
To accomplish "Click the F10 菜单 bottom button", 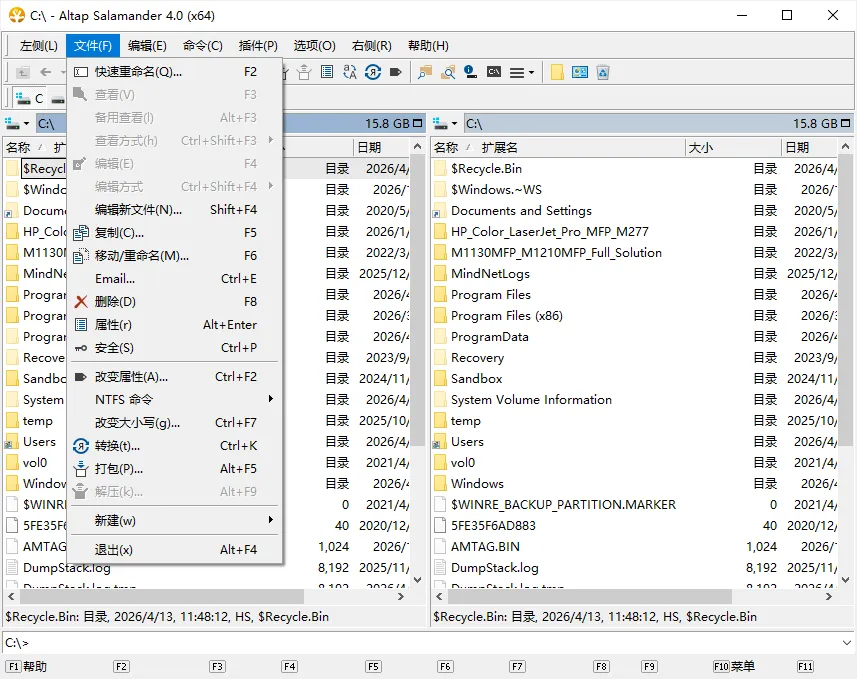I will tap(734, 666).
